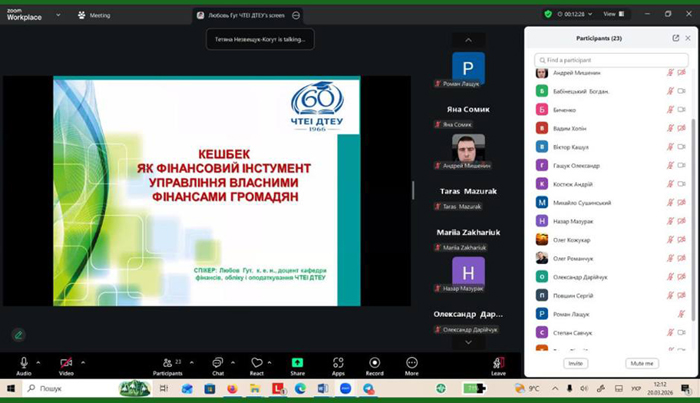Image resolution: width=700 pixels, height=403 pixels.
Task: Toggle the Participants panel button
Action: click(167, 362)
